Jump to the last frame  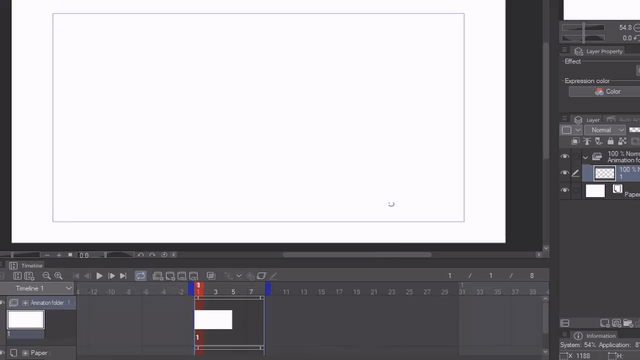[123, 276]
